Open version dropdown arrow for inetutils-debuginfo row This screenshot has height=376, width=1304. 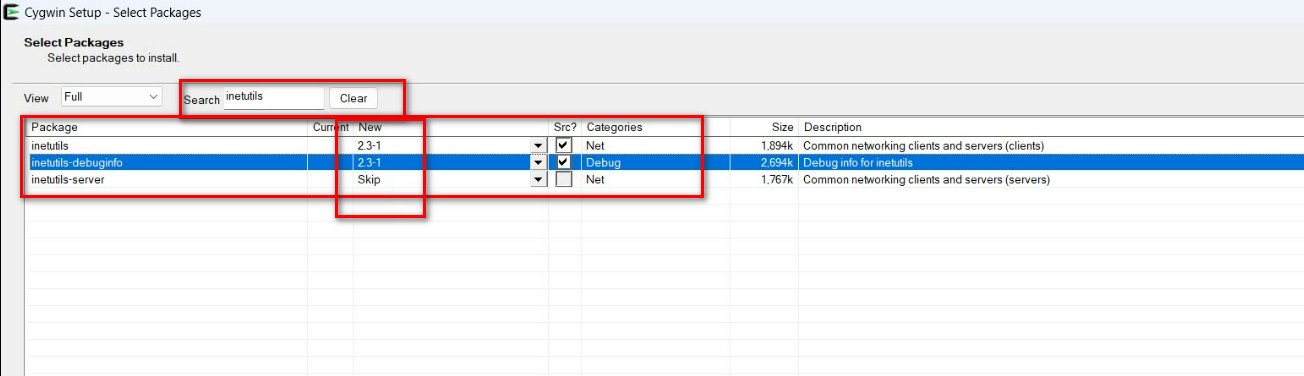coord(538,162)
